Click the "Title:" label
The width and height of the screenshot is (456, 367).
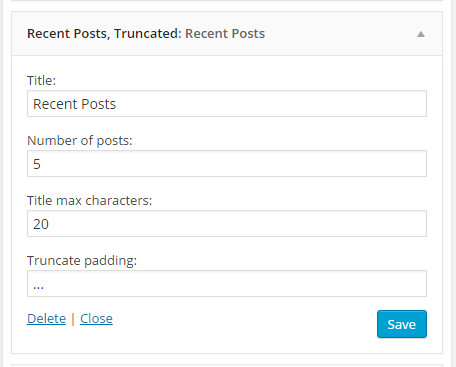tap(41, 81)
